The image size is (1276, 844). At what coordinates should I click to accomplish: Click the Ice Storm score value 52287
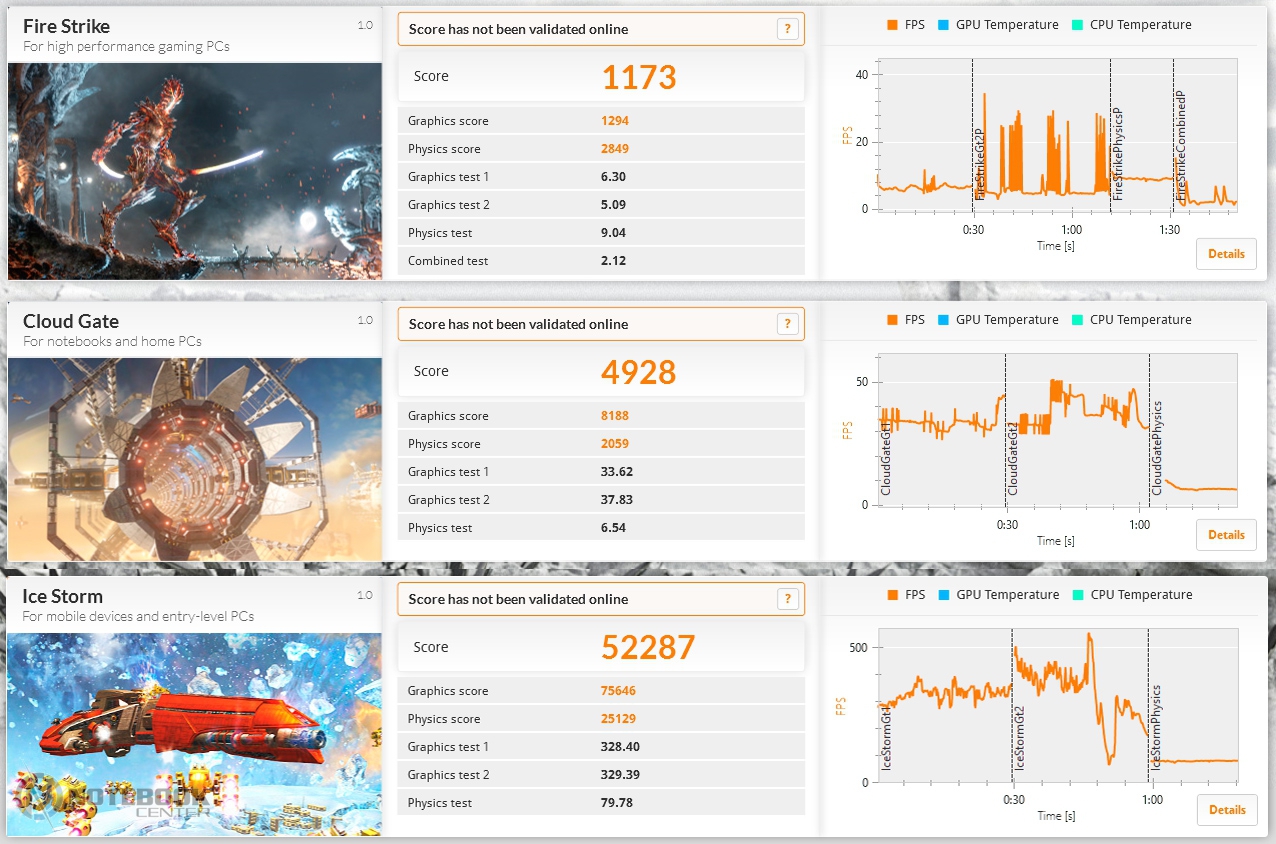point(647,647)
